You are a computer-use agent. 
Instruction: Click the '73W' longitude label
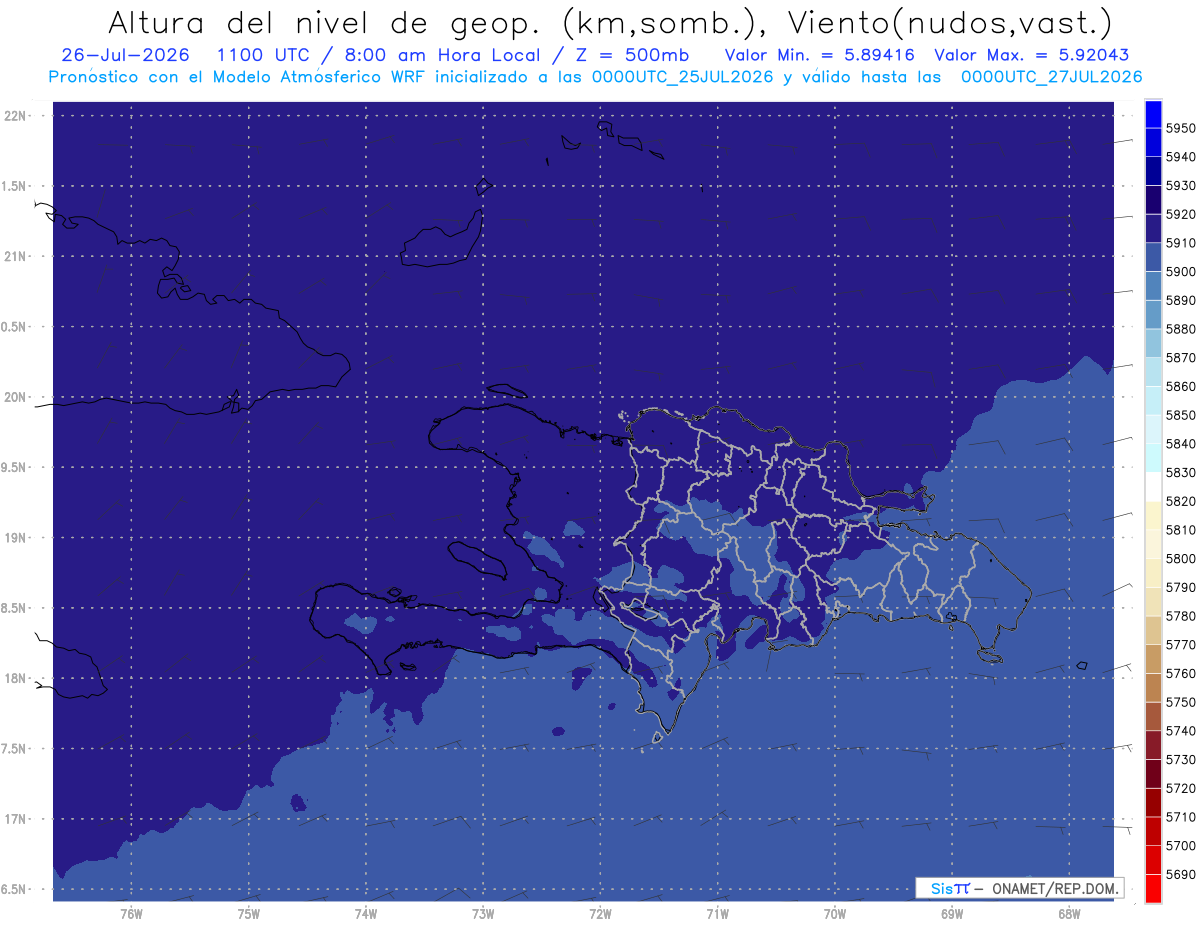[482, 913]
